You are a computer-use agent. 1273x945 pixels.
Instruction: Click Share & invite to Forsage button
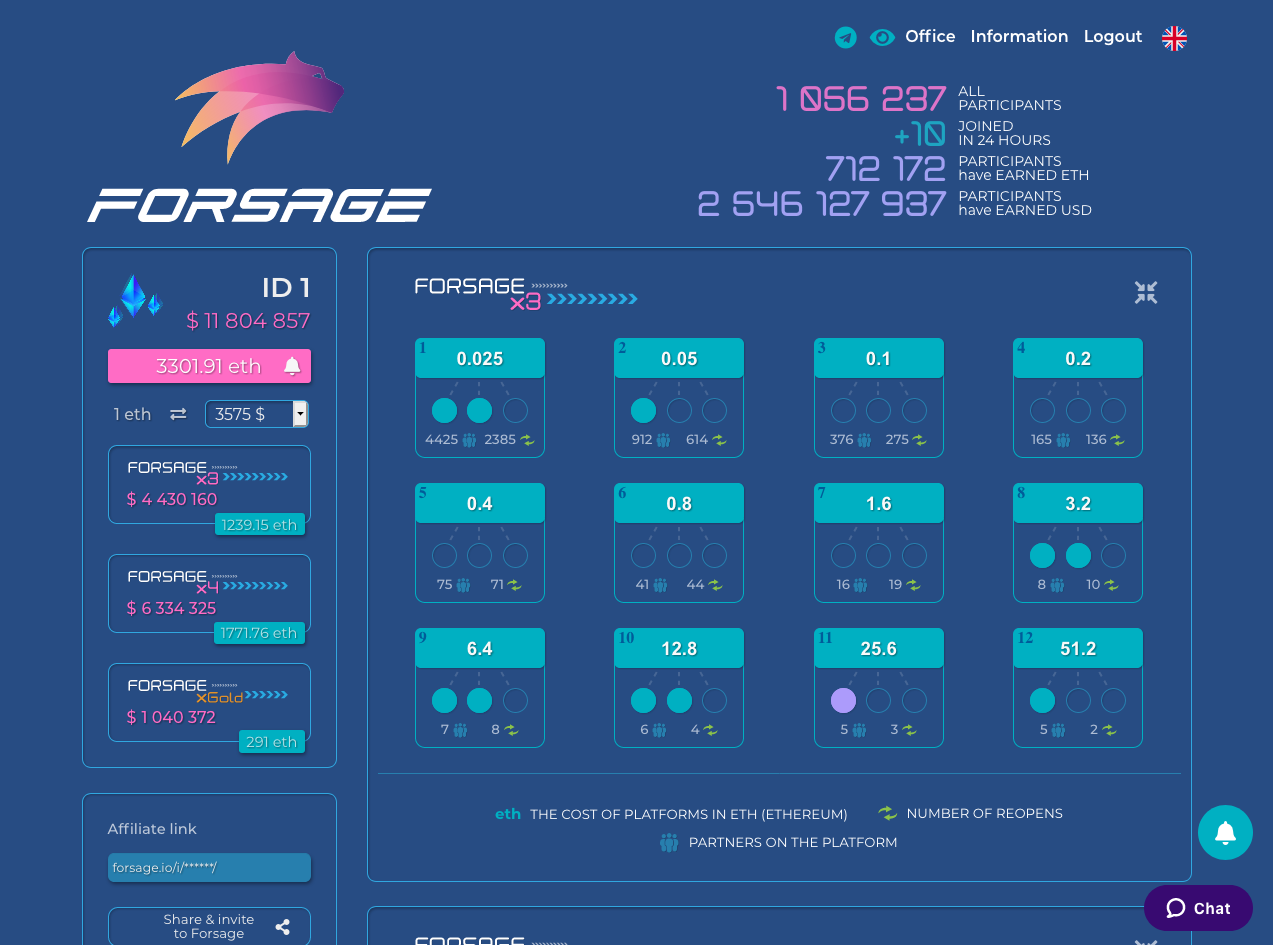click(209, 926)
